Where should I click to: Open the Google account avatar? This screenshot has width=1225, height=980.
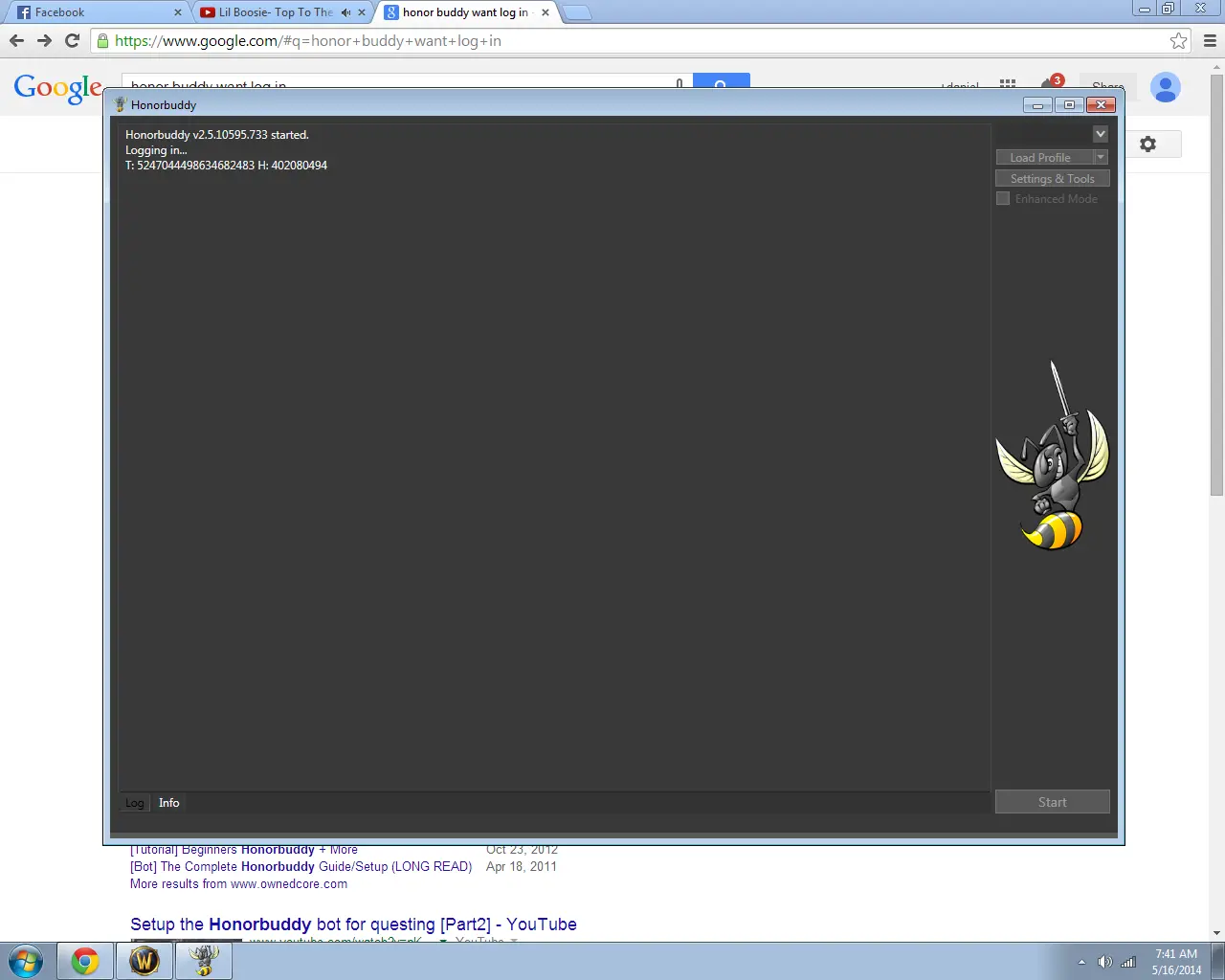tap(1165, 87)
